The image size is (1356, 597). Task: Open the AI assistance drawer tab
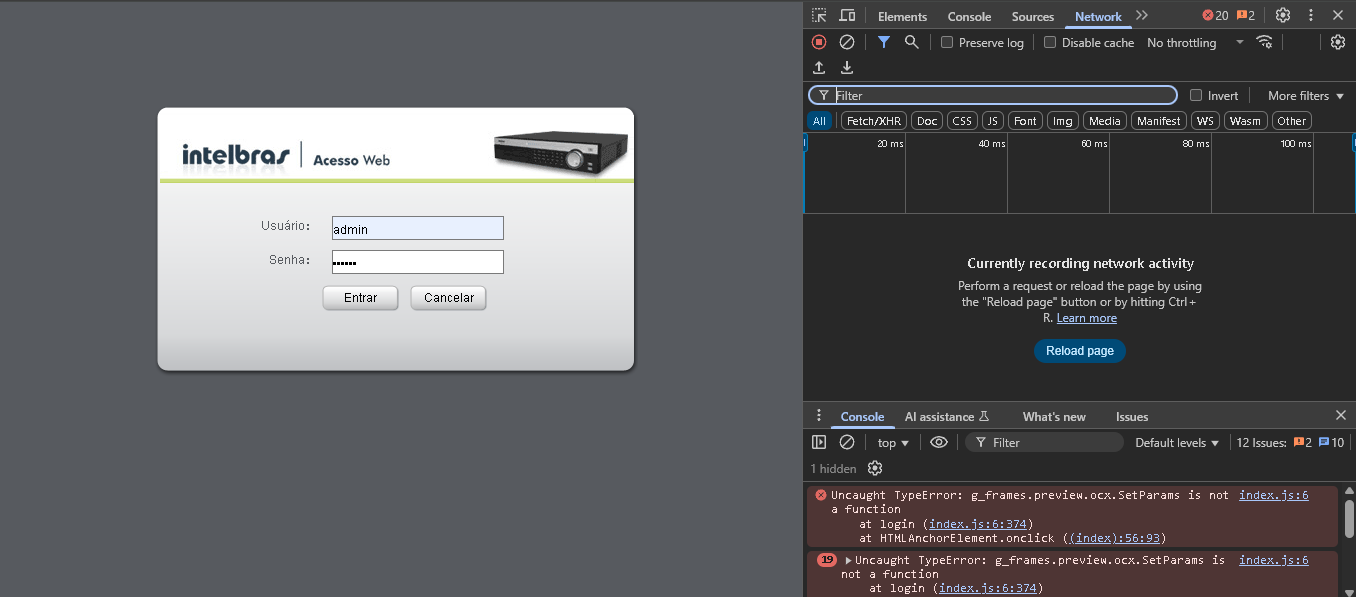coord(947,416)
